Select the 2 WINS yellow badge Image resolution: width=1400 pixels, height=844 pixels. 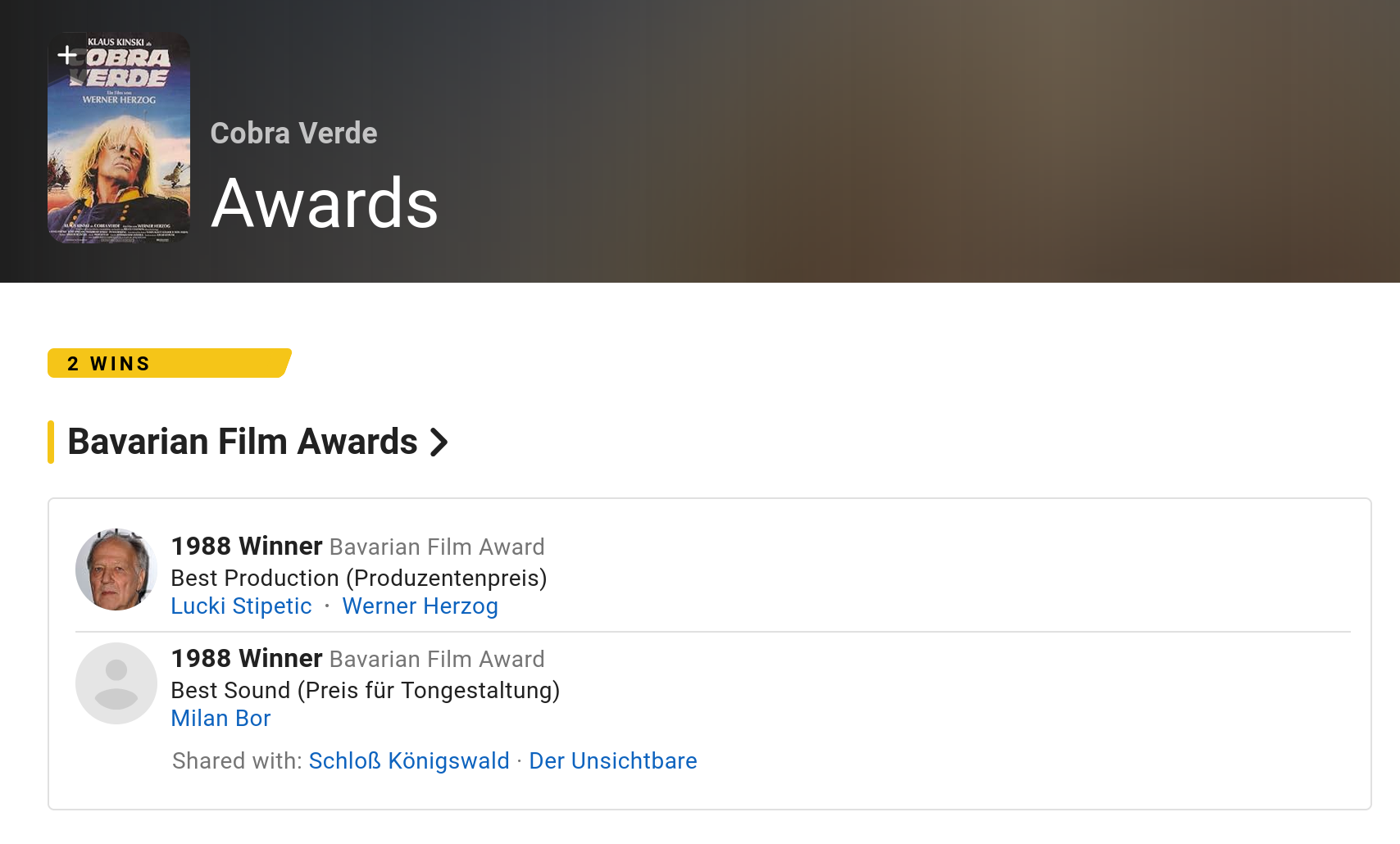pyautogui.click(x=170, y=363)
